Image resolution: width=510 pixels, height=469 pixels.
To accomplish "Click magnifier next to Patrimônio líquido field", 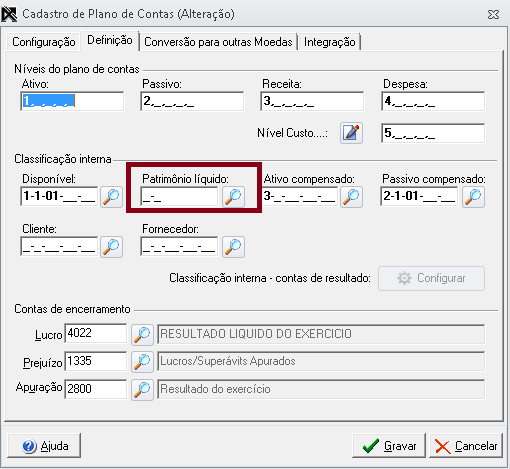I will pos(233,197).
